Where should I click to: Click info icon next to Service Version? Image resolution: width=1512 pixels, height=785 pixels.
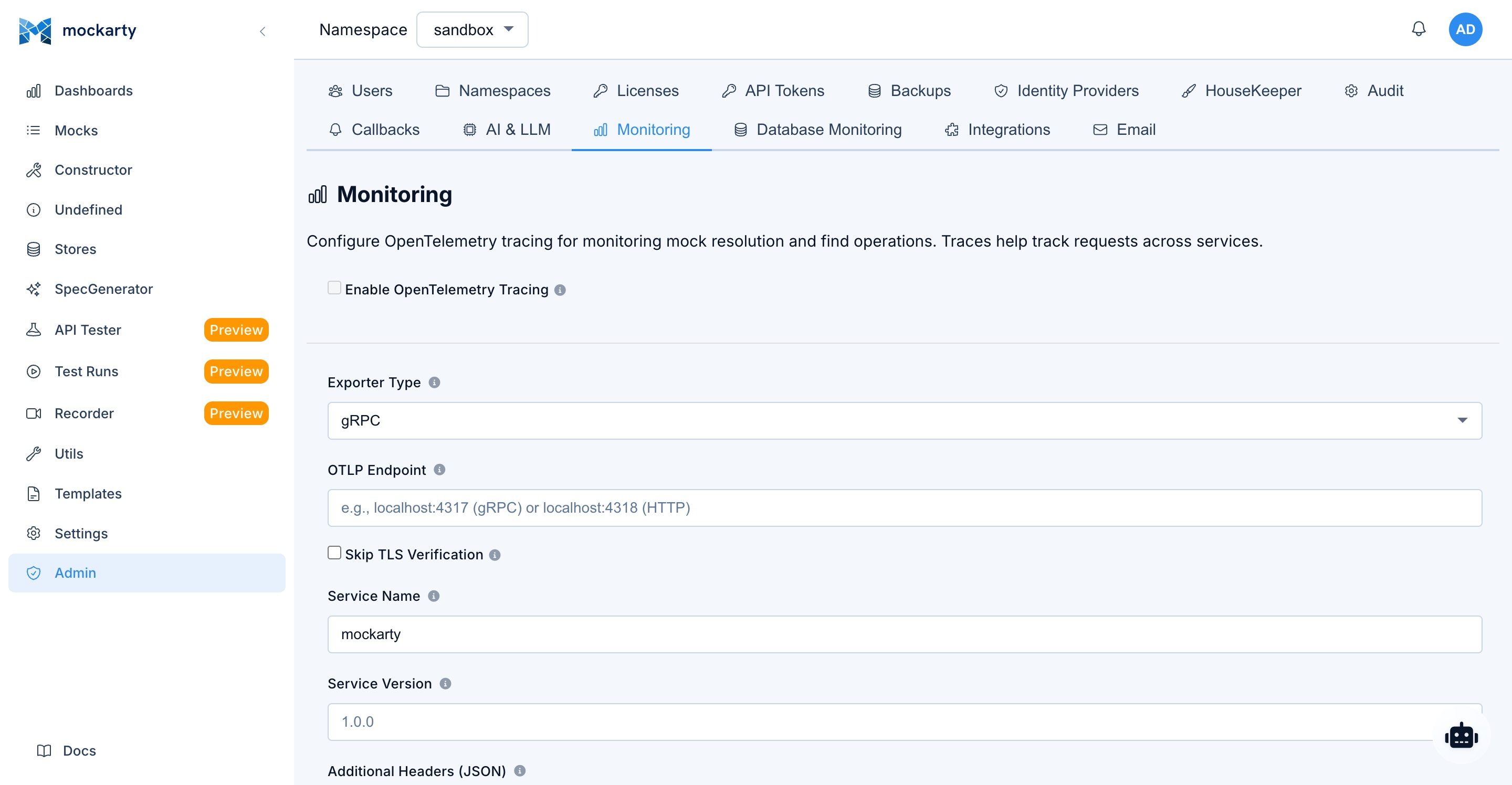click(446, 684)
